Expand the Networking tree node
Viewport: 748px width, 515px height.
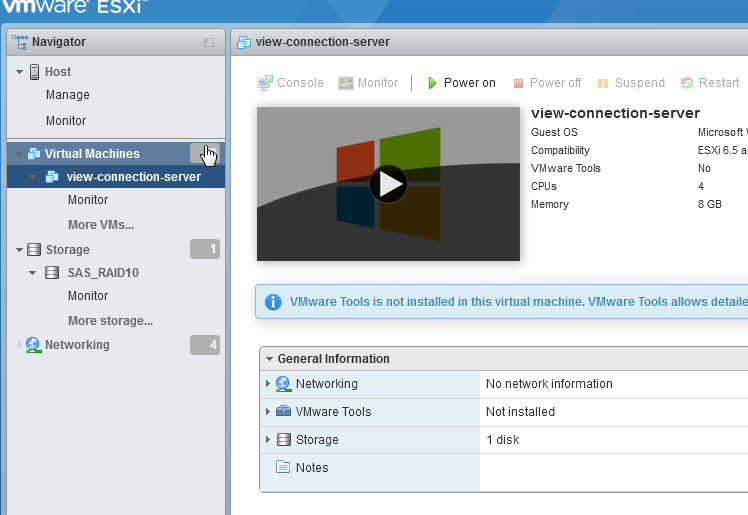[19, 344]
